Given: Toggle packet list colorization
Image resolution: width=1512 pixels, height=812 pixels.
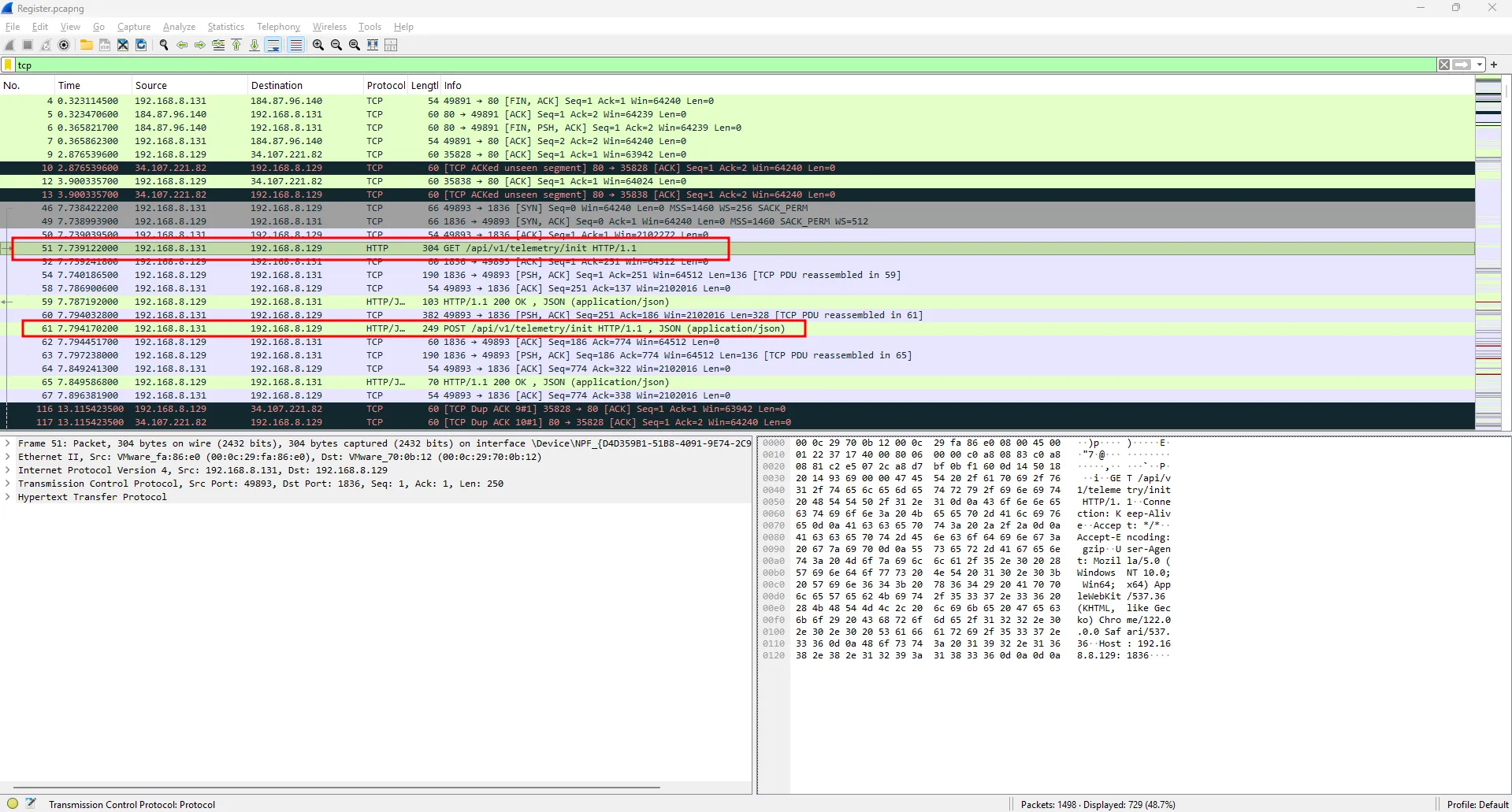Looking at the screenshot, I should (295, 45).
